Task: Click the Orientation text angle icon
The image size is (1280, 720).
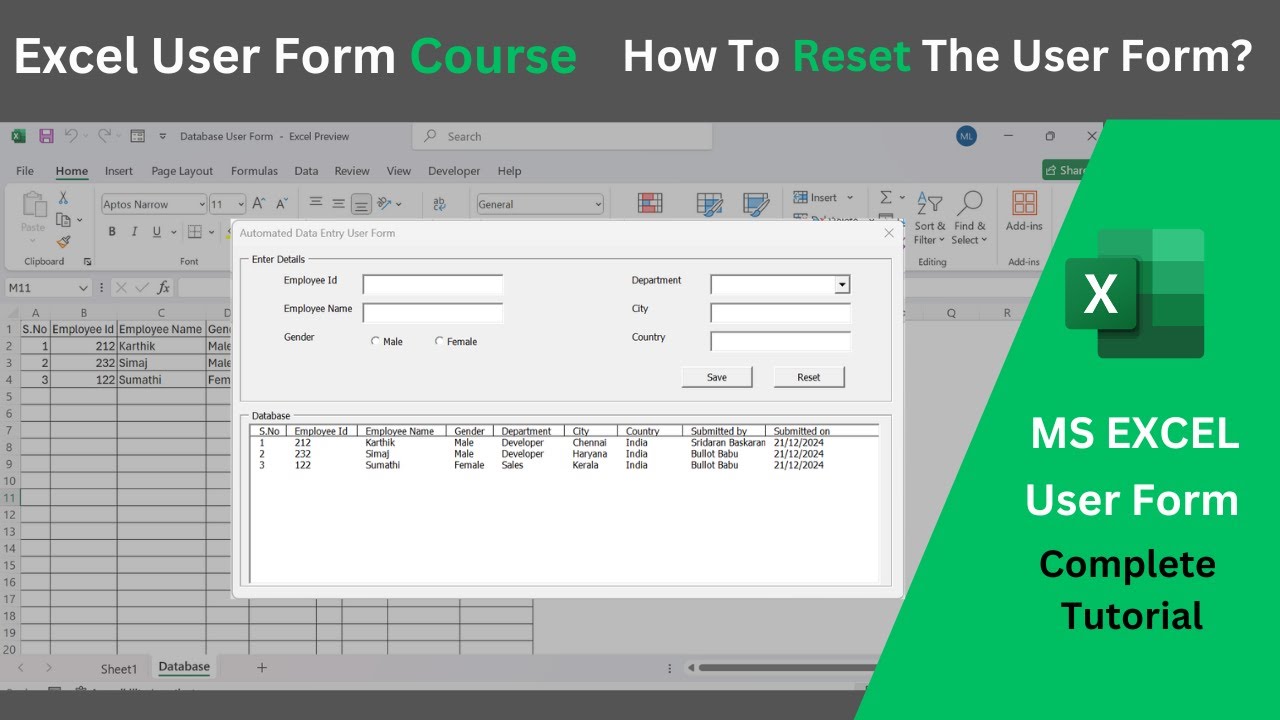Action: 385,203
